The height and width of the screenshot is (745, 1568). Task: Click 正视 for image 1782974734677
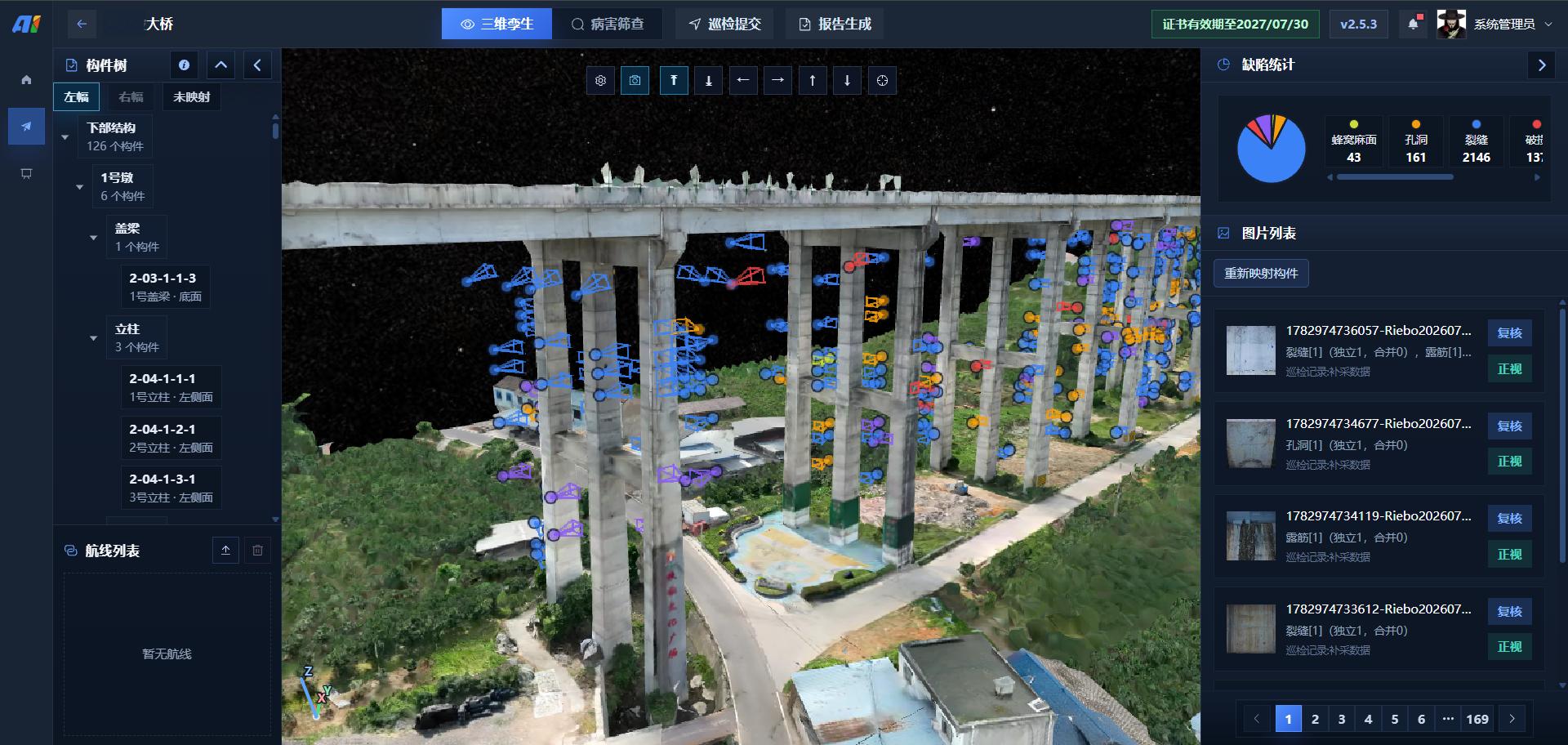tap(1509, 462)
